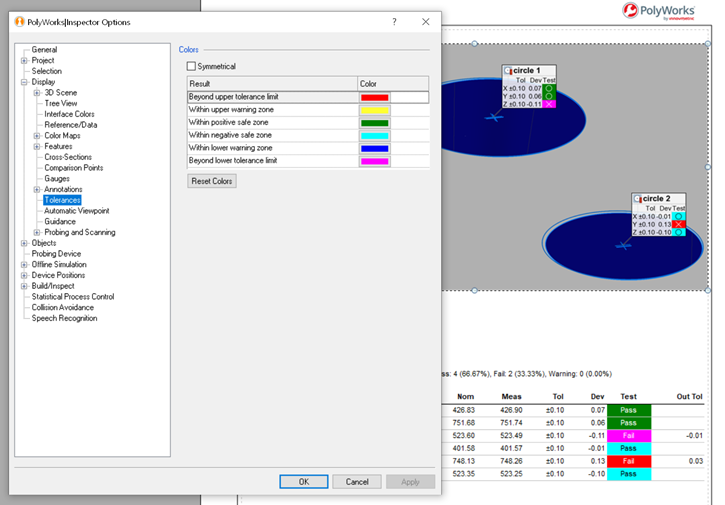This screenshot has width=725, height=505.
Task: Expand the Build/Inspect node
Action: click(x=24, y=286)
